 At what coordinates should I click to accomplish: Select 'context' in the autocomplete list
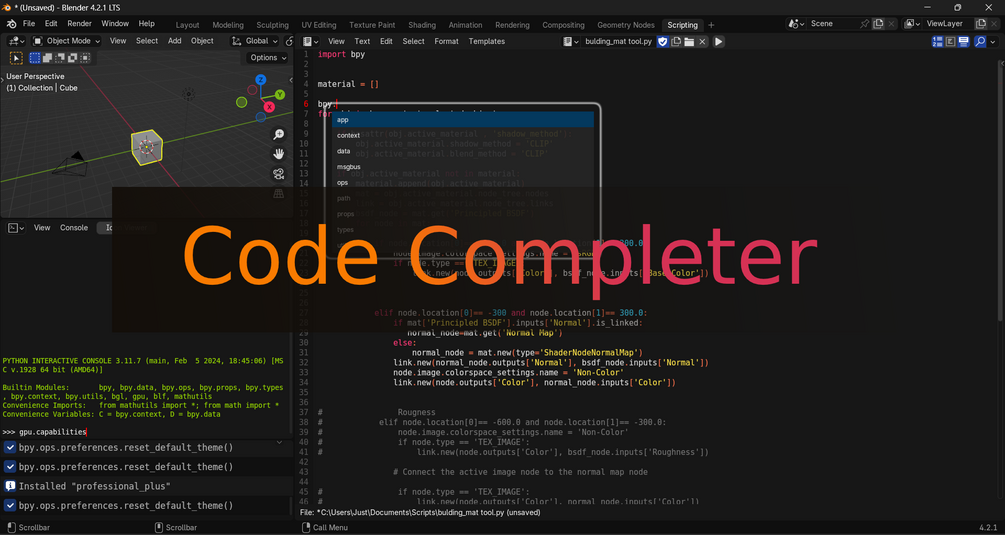[x=463, y=135]
